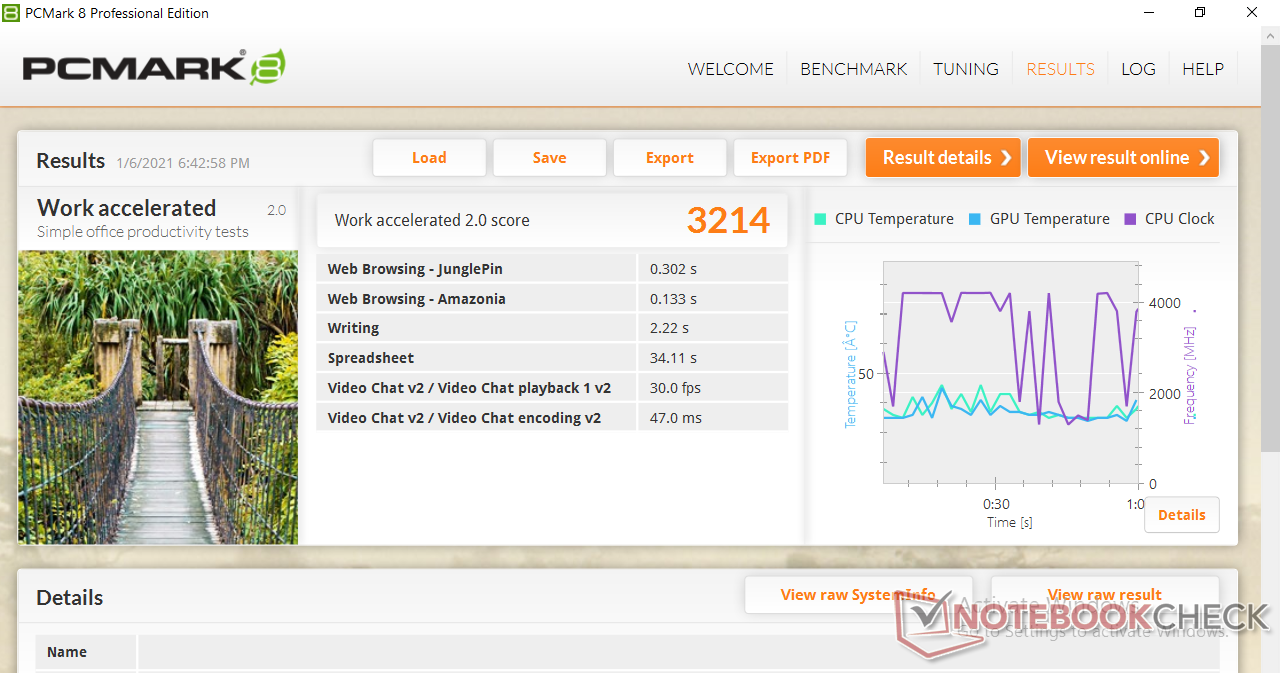Screen dimensions: 1280x673
Task: Open the HELP tab
Action: (1202, 69)
